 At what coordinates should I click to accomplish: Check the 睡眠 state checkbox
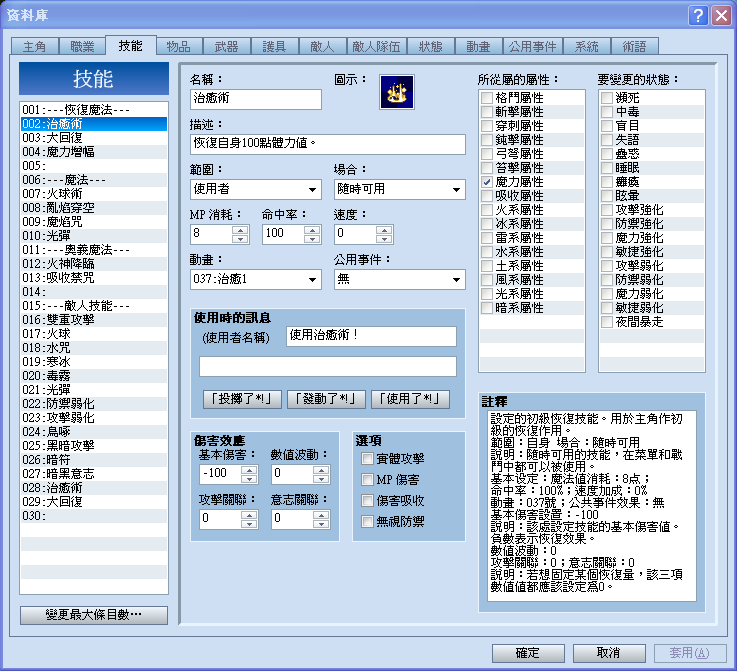[x=607, y=168]
